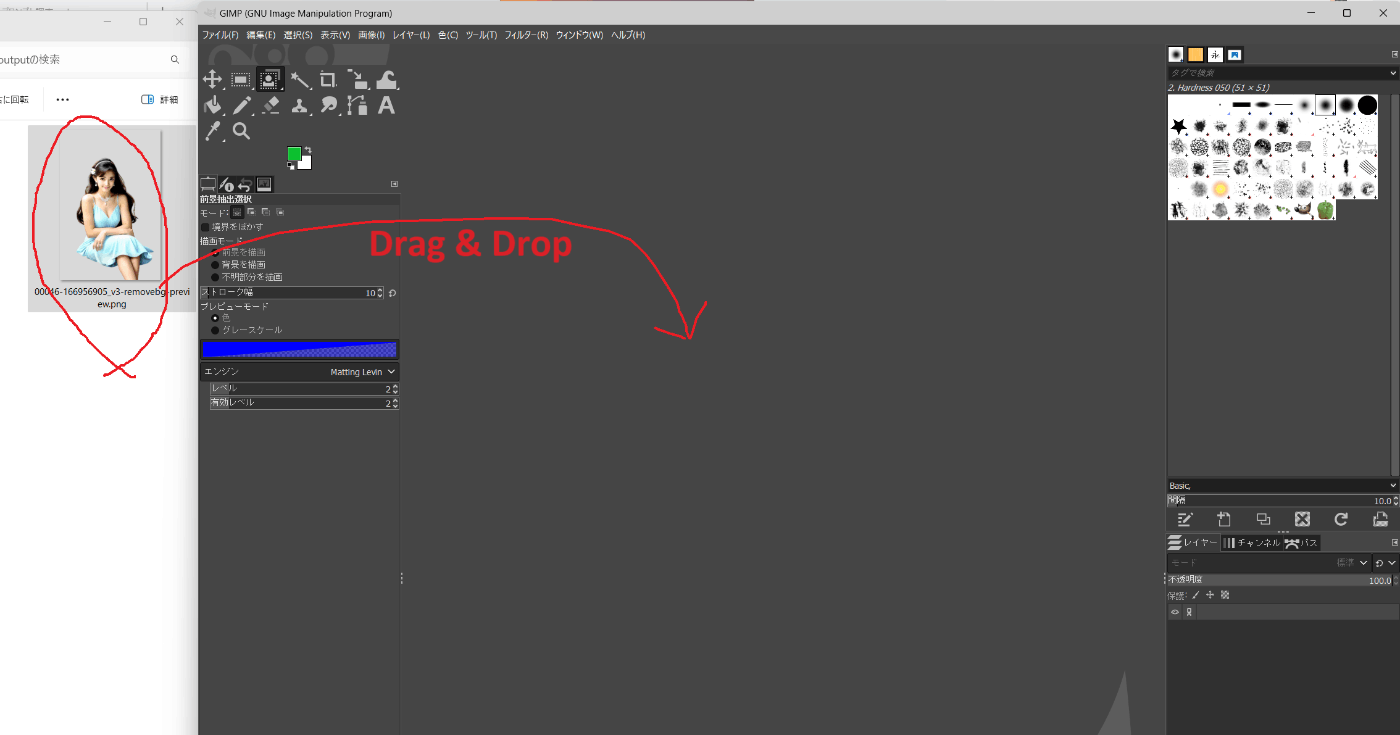Select the Color Picker eyedropper tool

click(212, 131)
